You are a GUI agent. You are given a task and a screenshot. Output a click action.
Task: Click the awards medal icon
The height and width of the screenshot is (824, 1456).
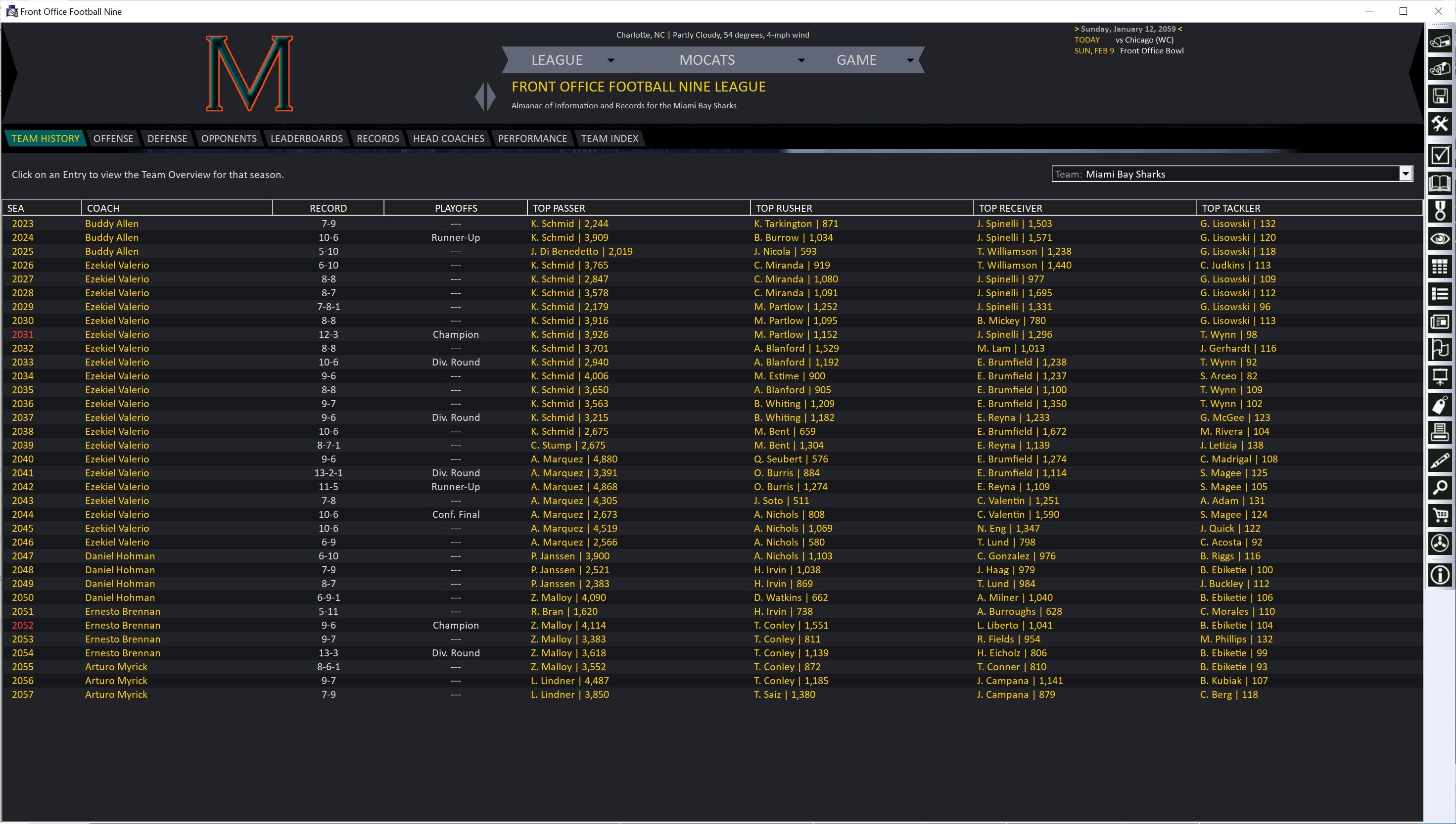click(1441, 211)
